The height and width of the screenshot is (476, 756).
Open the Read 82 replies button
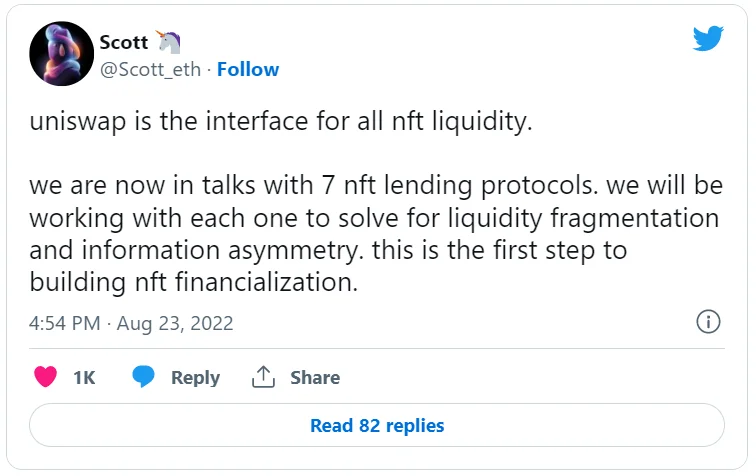click(377, 425)
